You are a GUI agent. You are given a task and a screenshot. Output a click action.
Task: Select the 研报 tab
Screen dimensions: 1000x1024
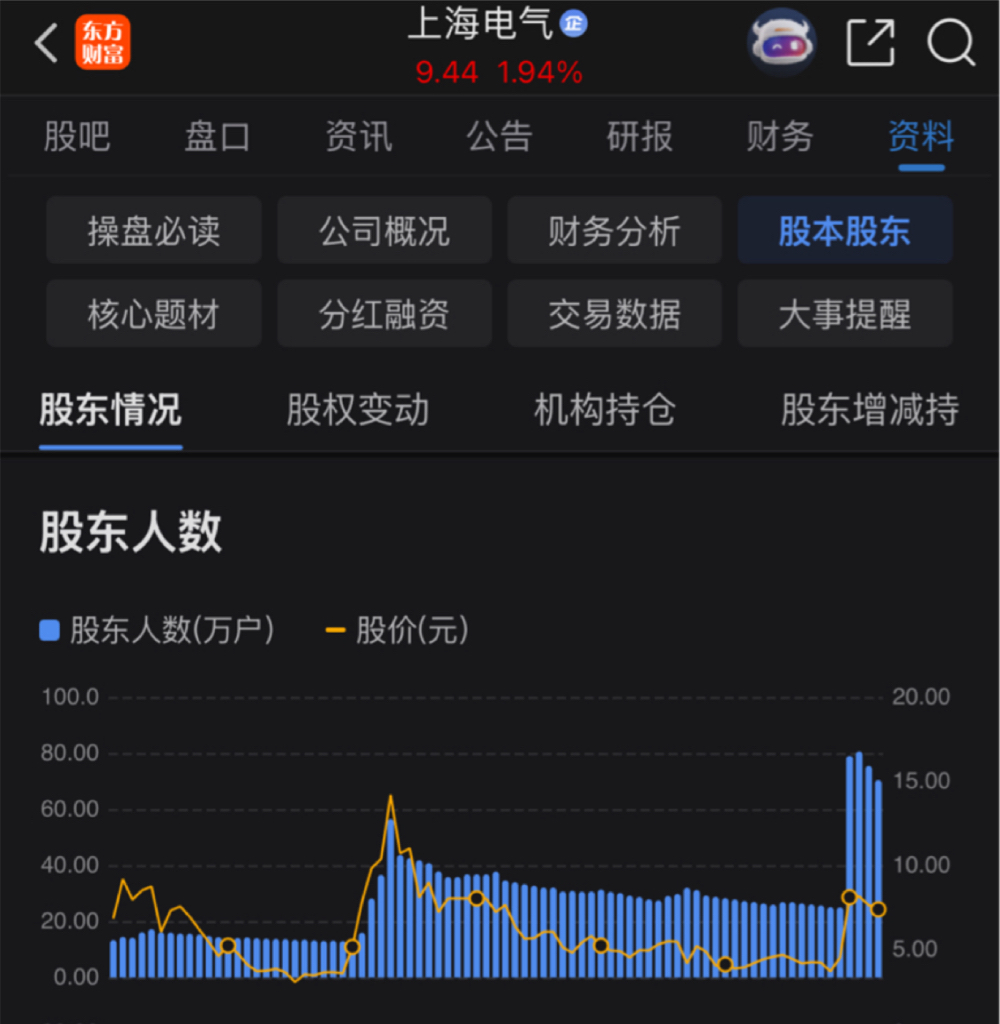tap(639, 136)
